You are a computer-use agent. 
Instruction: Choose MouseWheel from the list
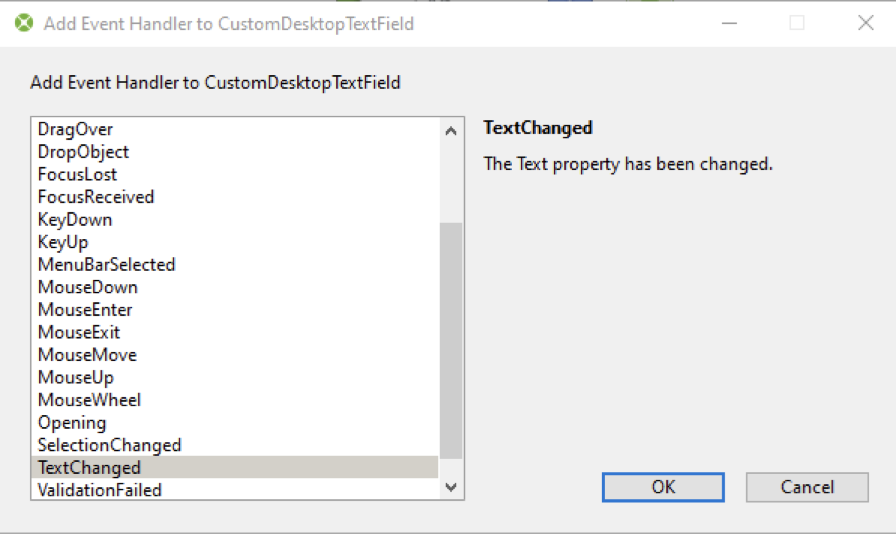(235, 400)
